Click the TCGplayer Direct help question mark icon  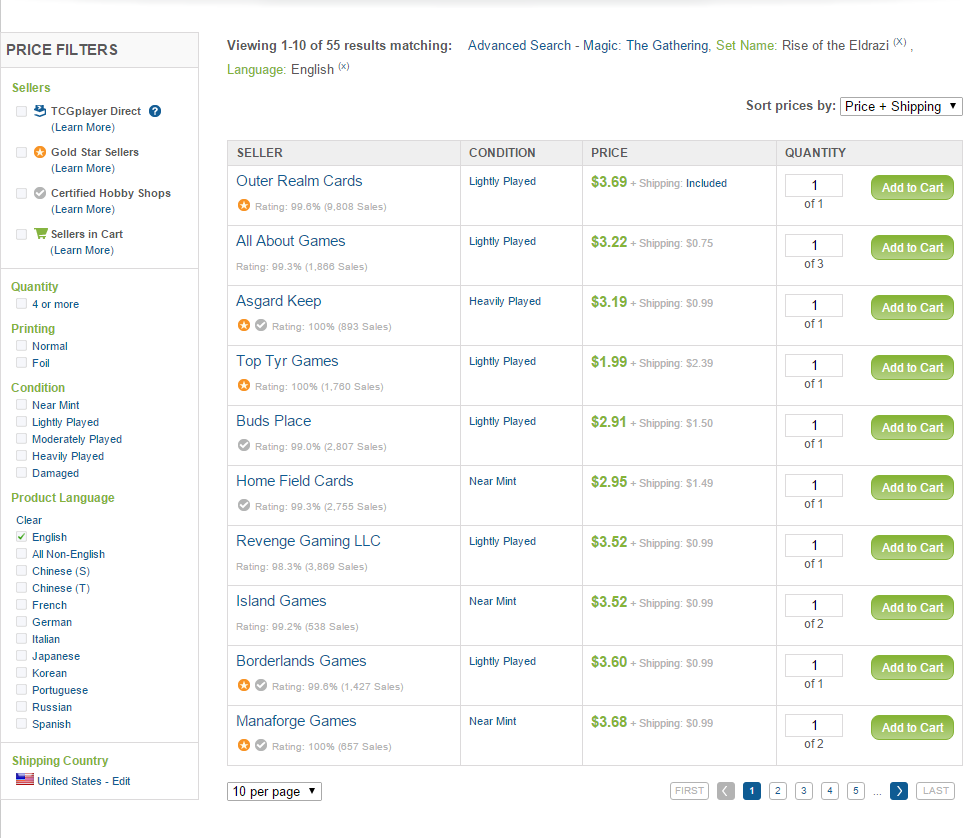(155, 111)
